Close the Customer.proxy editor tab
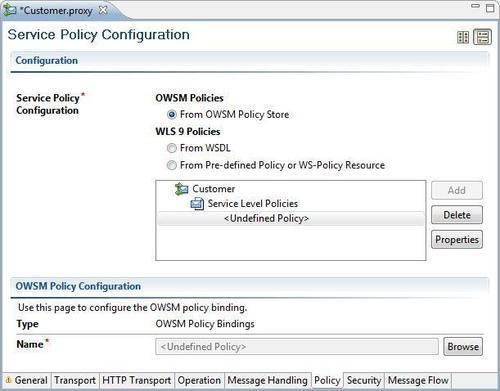This screenshot has height=391, width=500. [x=103, y=10]
